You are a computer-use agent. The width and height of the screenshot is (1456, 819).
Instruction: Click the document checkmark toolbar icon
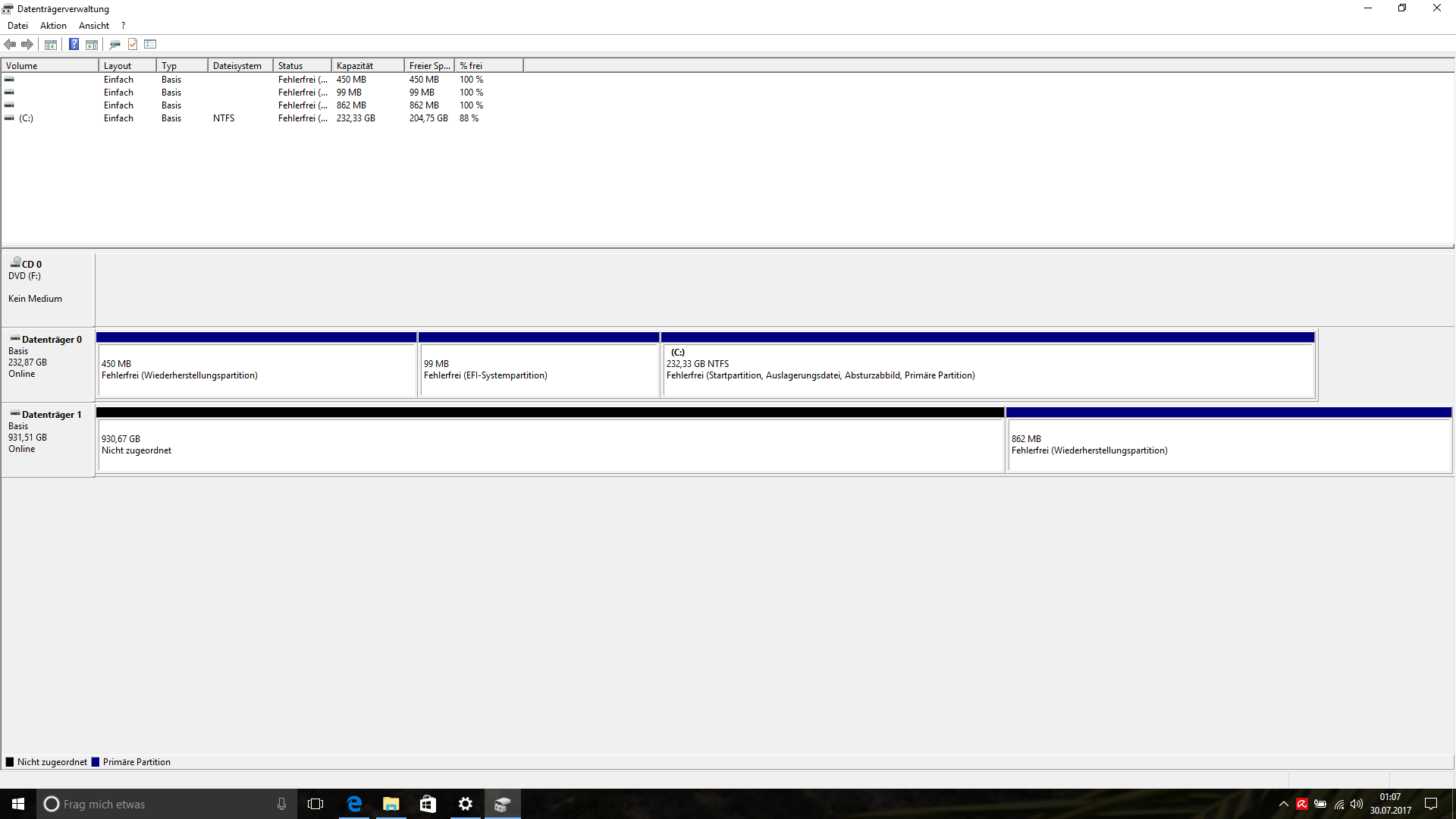pyautogui.click(x=133, y=45)
